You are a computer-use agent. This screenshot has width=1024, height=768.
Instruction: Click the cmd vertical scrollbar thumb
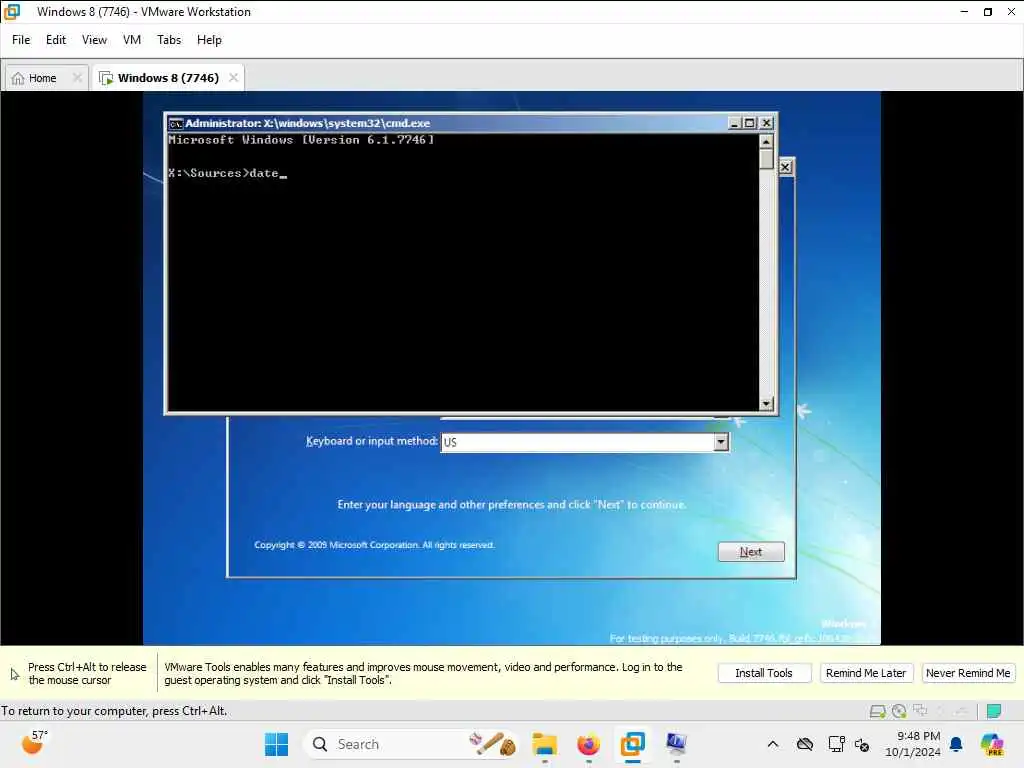point(766,159)
